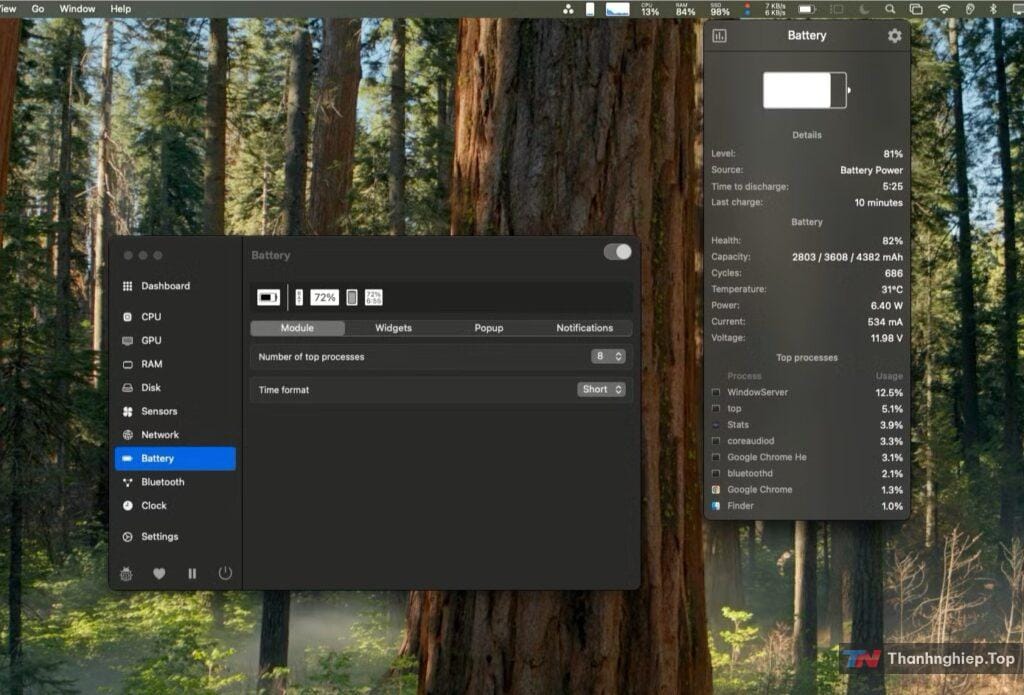The image size is (1024, 695).
Task: Open the Time format Short dropdown
Action: click(x=601, y=389)
